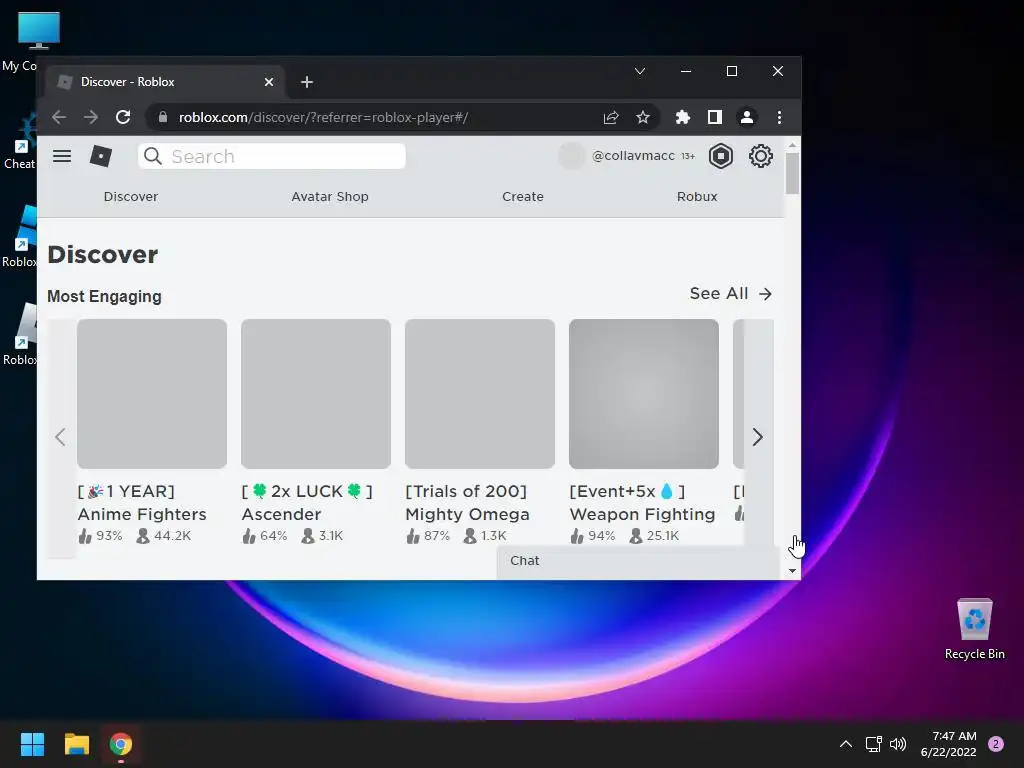Open the Windows Start menu

pos(32,744)
